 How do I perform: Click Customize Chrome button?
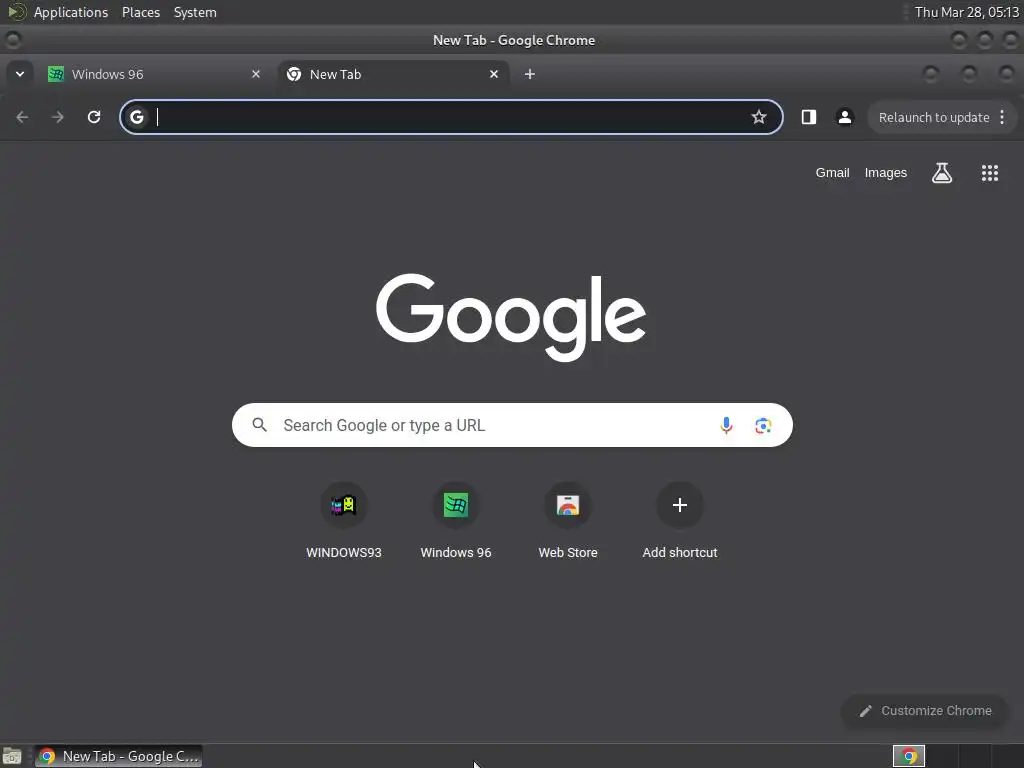925,711
